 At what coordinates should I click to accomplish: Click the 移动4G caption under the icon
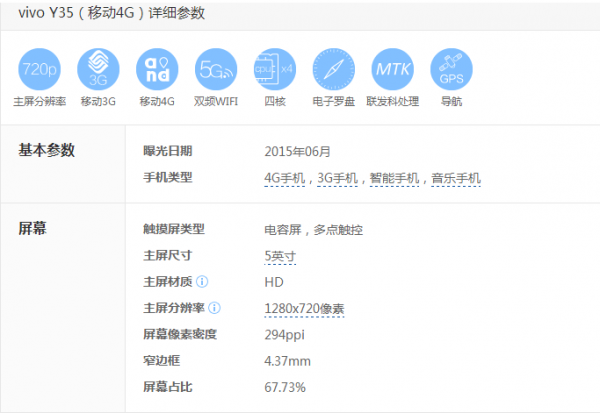[157, 101]
